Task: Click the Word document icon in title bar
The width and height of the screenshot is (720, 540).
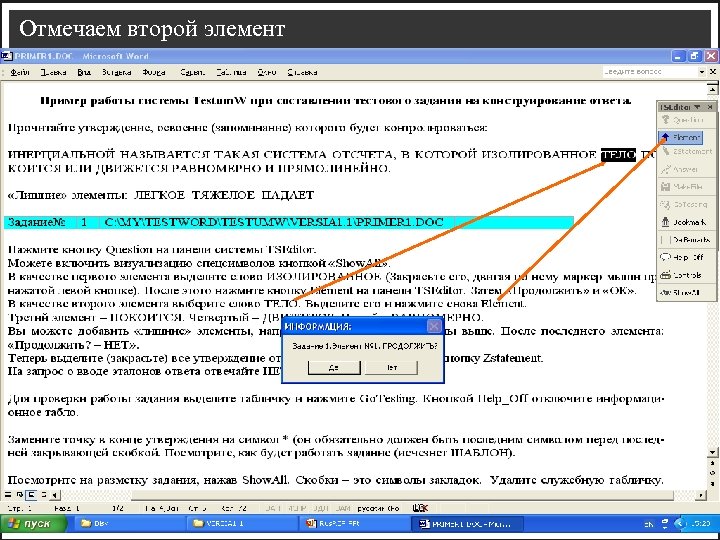Action: tap(6, 56)
